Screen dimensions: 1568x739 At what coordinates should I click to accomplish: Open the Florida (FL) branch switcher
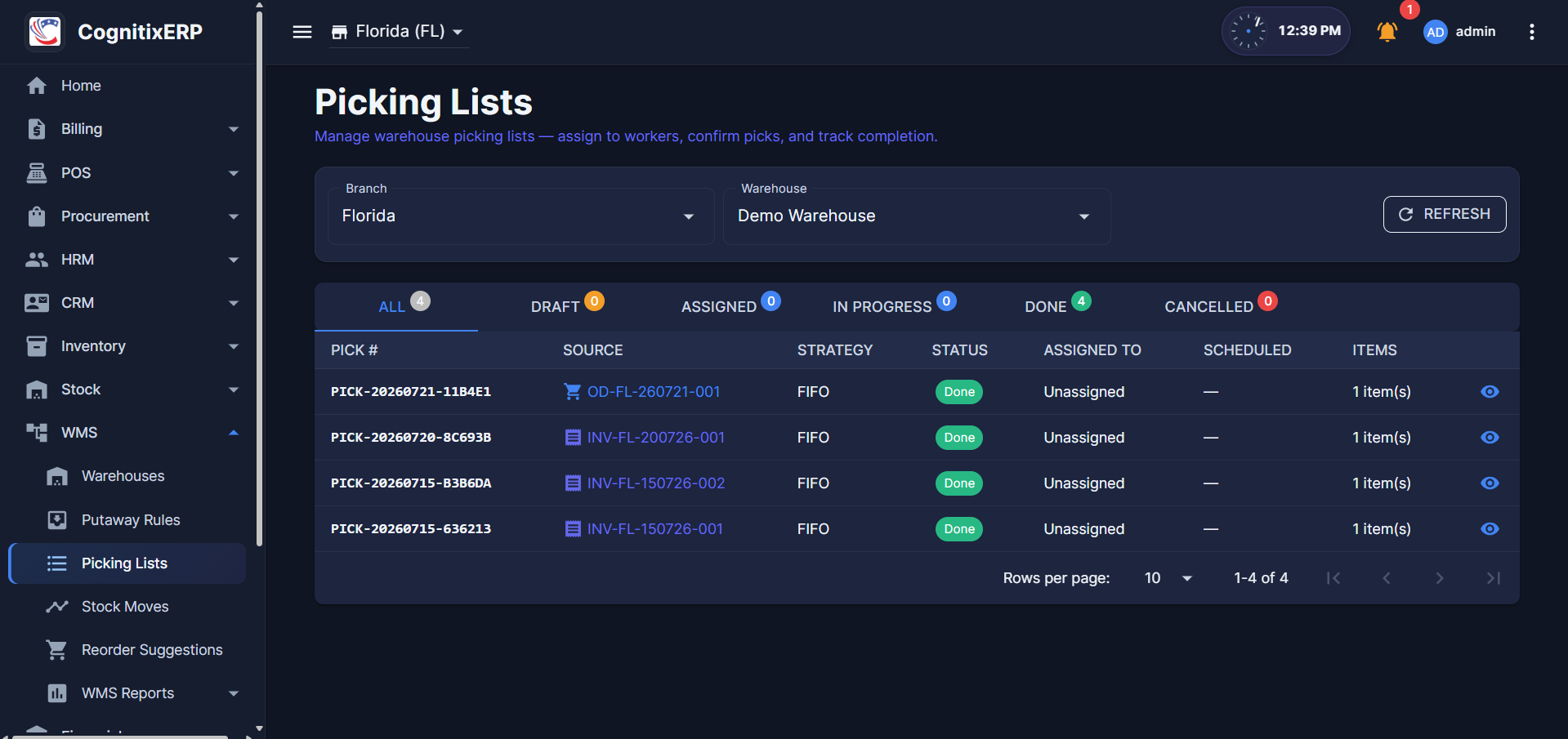click(399, 32)
